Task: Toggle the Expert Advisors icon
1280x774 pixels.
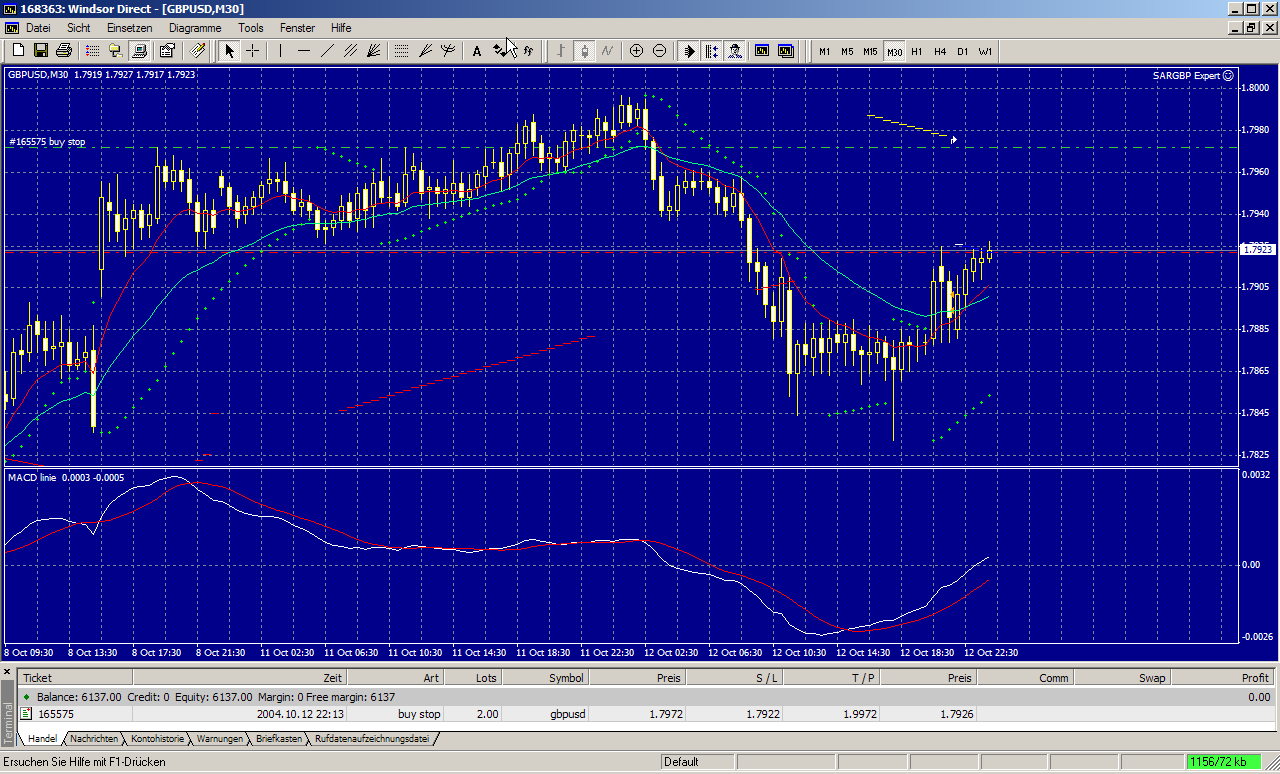Action: point(735,51)
